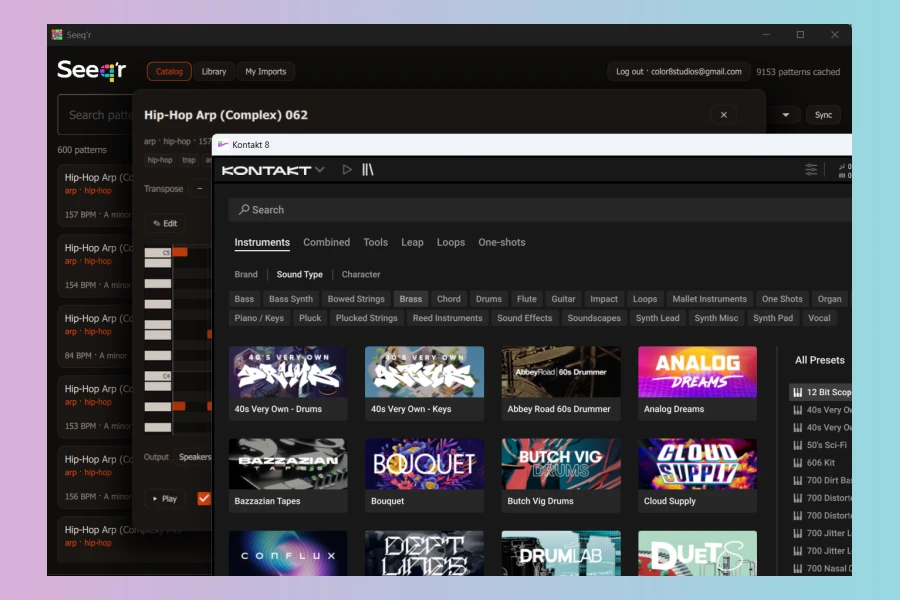Click the Kontakt play icon
Viewport: 900px width, 600px height.
(x=347, y=170)
